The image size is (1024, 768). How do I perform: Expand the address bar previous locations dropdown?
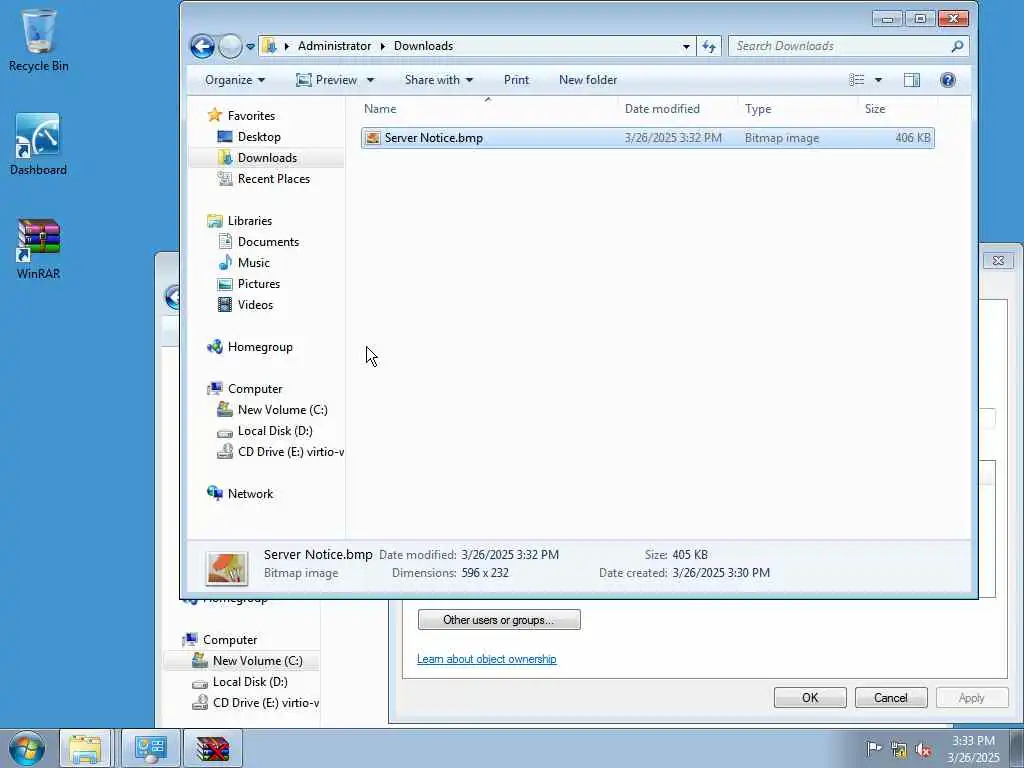686,46
